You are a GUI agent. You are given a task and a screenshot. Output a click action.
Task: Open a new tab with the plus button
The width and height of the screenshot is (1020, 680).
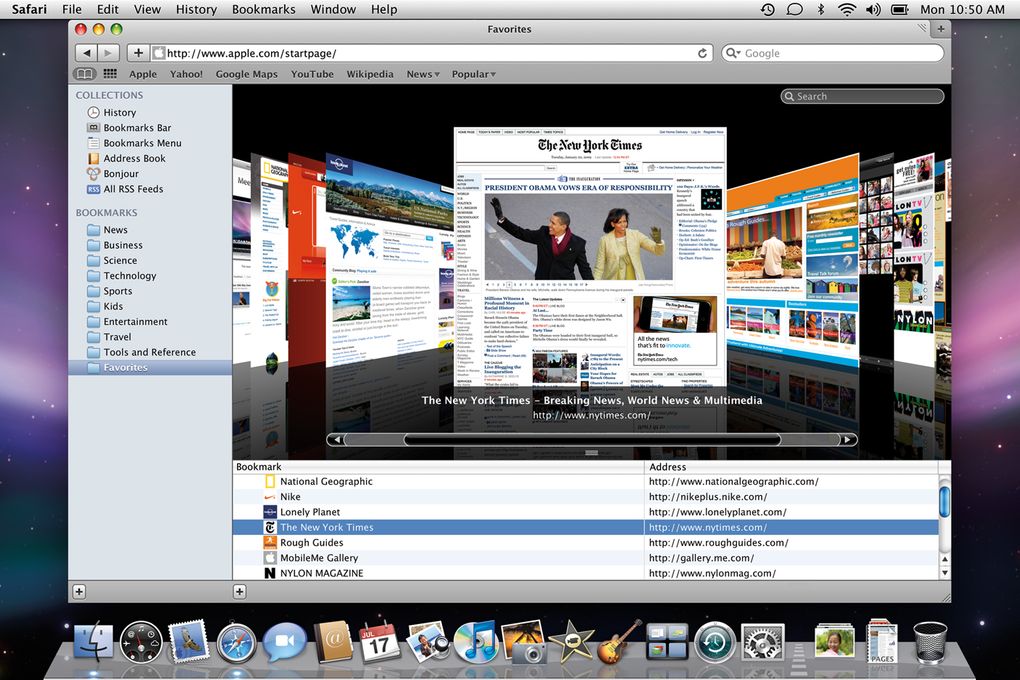(941, 29)
